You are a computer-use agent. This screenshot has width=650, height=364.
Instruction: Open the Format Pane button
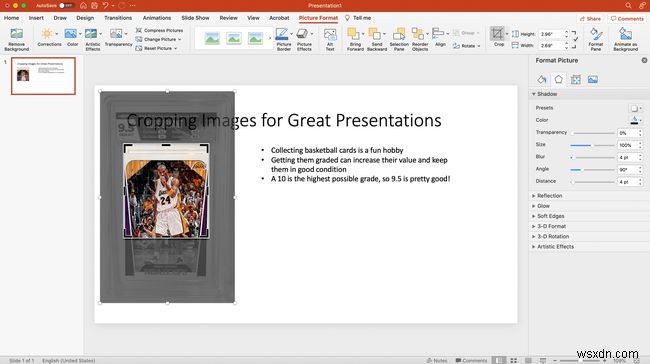pos(596,39)
